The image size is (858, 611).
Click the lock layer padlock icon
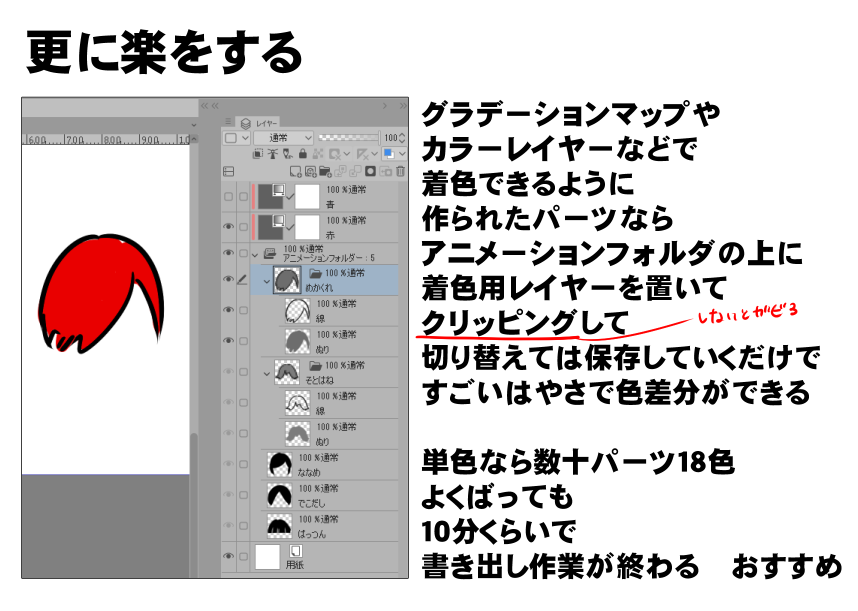coord(303,154)
